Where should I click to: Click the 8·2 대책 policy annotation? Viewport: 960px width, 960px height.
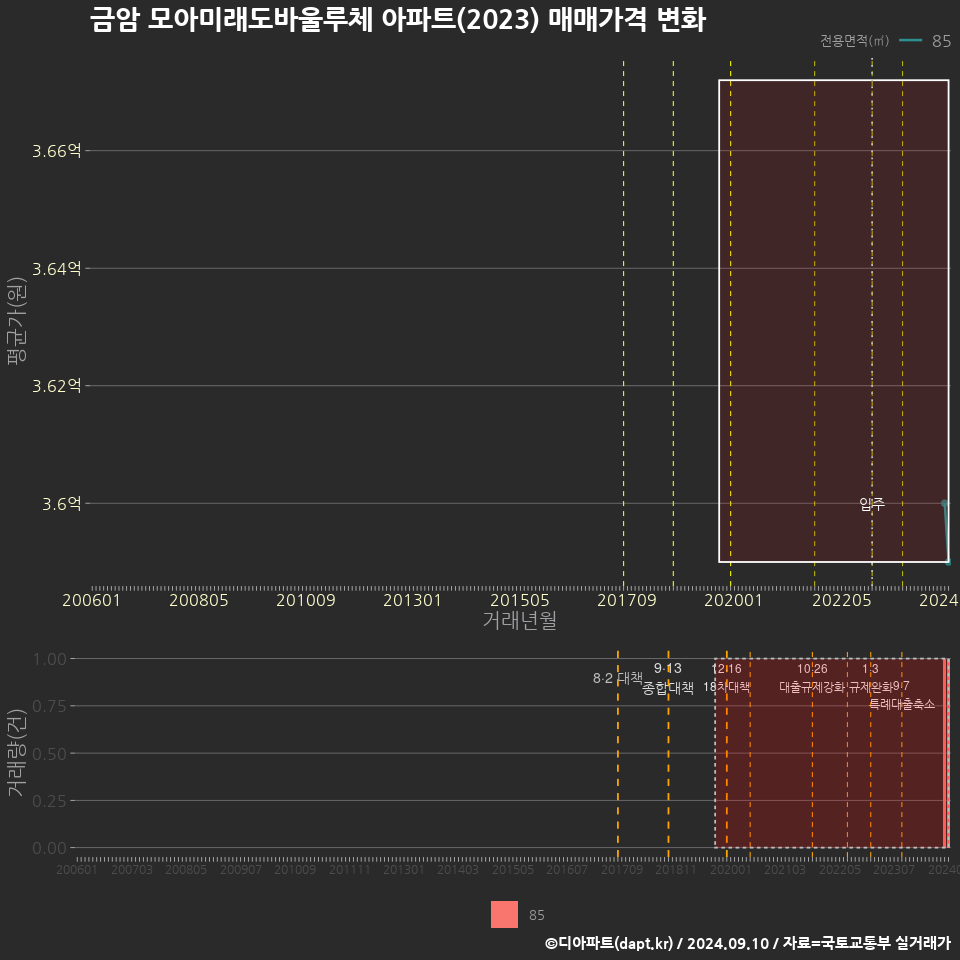(x=617, y=678)
